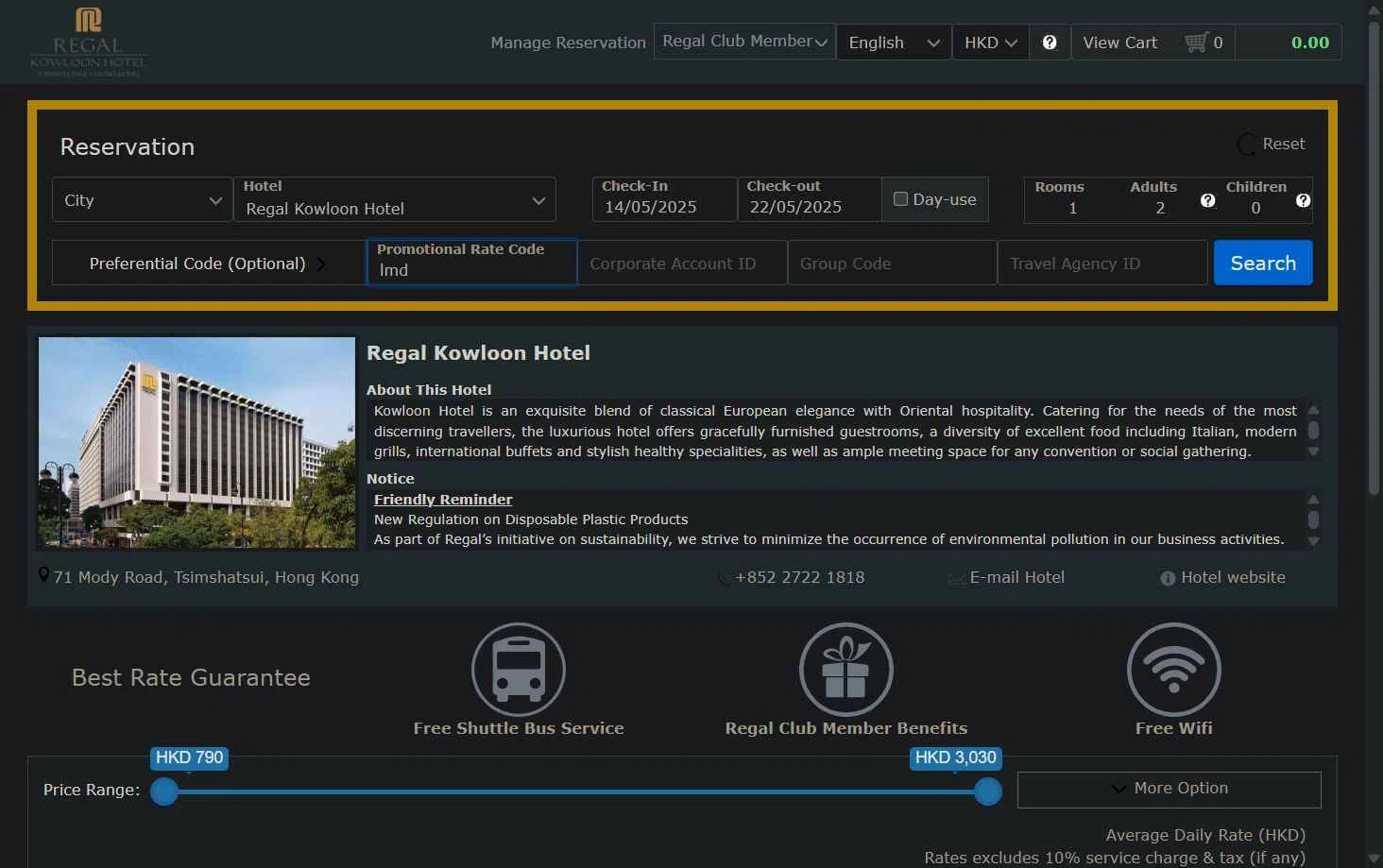Click the Corporate Account ID field
Image resolution: width=1383 pixels, height=868 pixels.
682,264
